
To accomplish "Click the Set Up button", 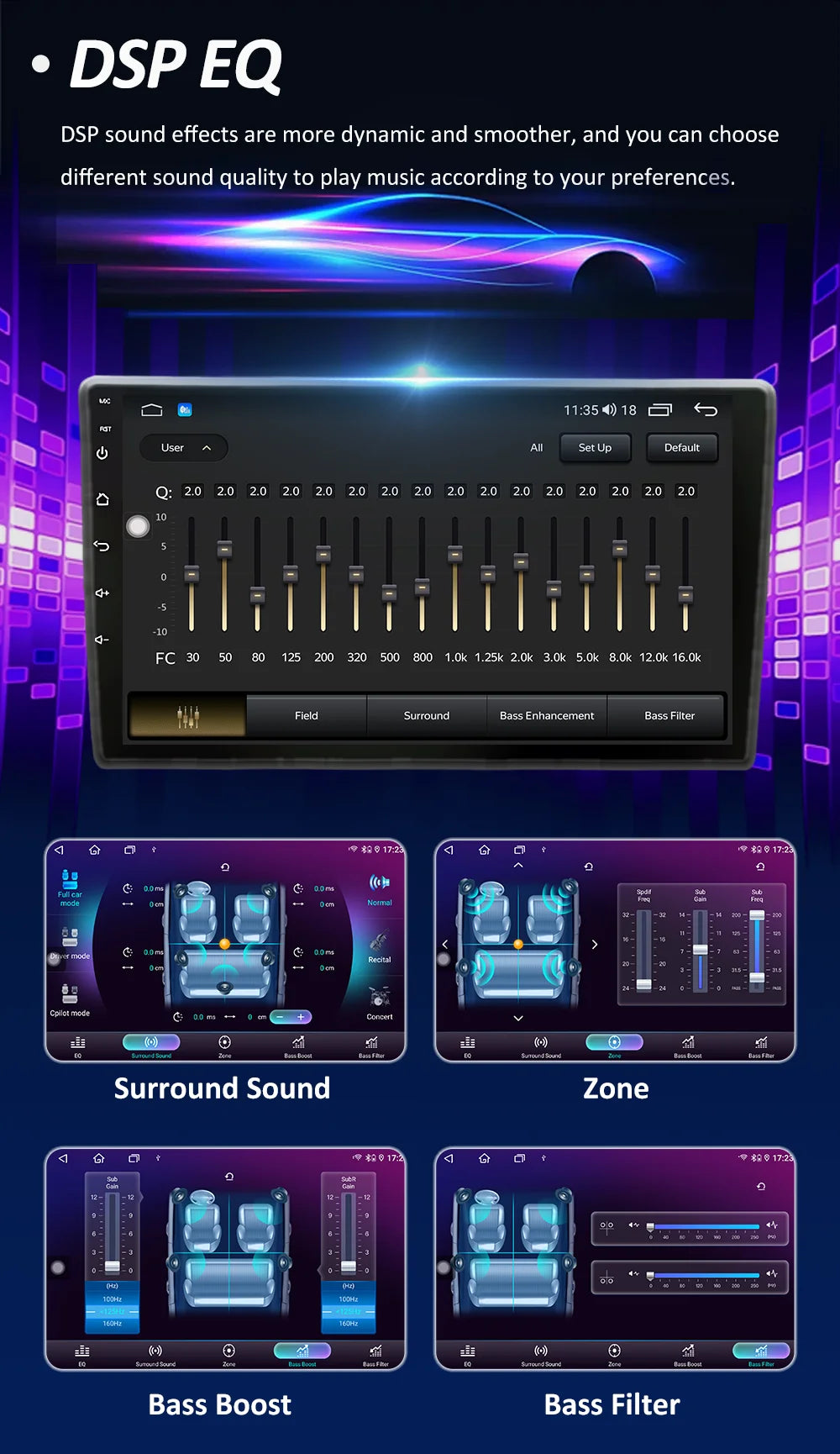I will point(595,448).
